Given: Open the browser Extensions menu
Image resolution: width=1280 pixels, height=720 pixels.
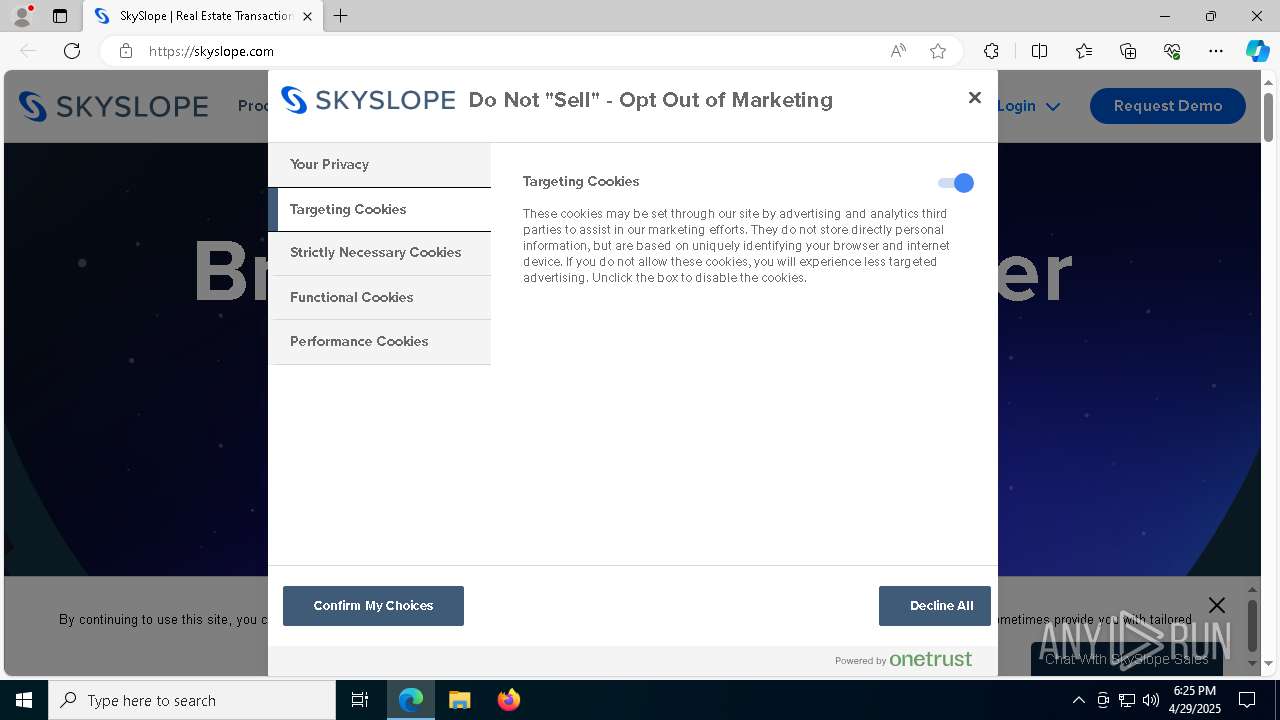Looking at the screenshot, I should coord(991,51).
